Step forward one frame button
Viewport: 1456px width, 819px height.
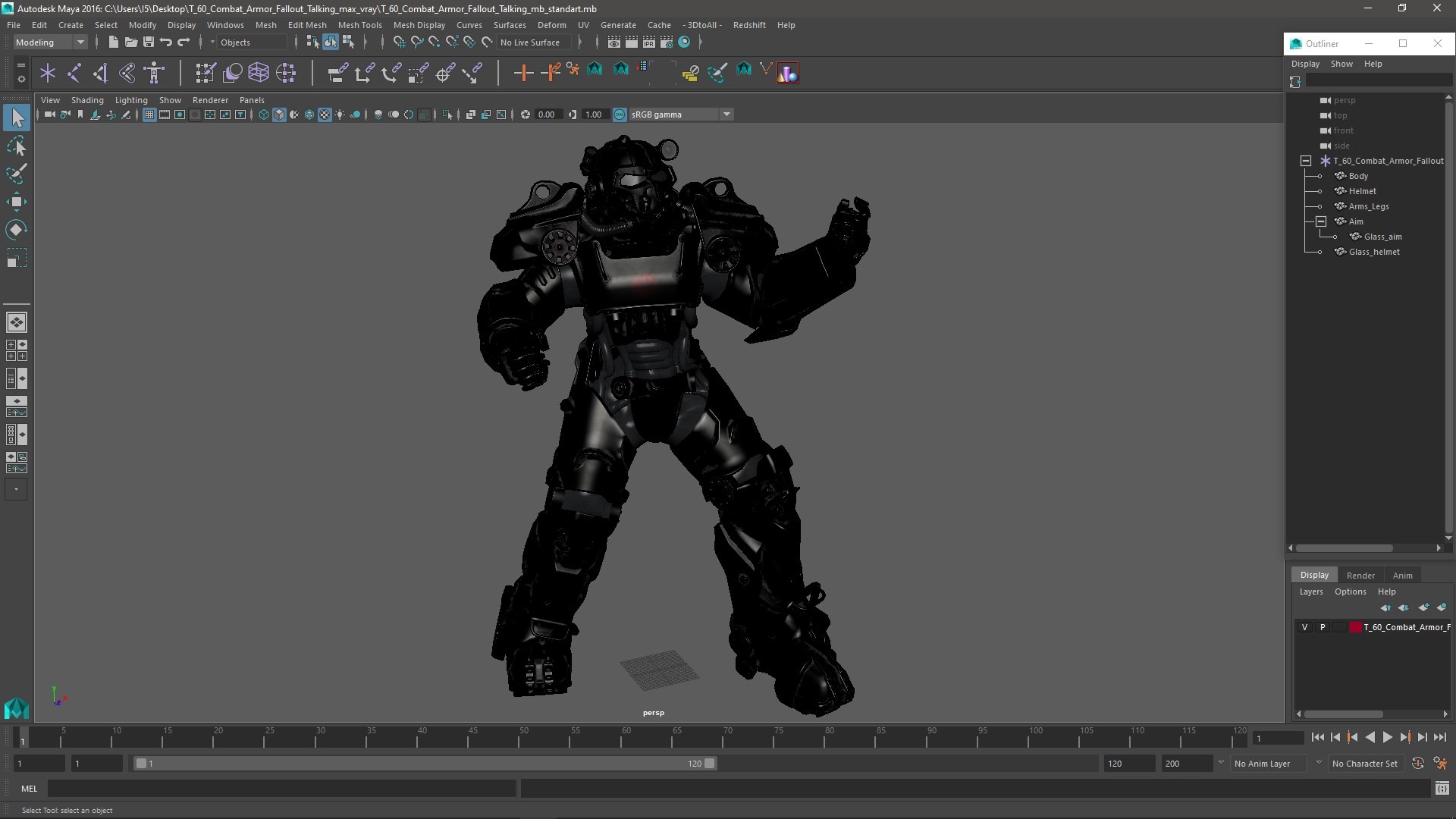1423,737
